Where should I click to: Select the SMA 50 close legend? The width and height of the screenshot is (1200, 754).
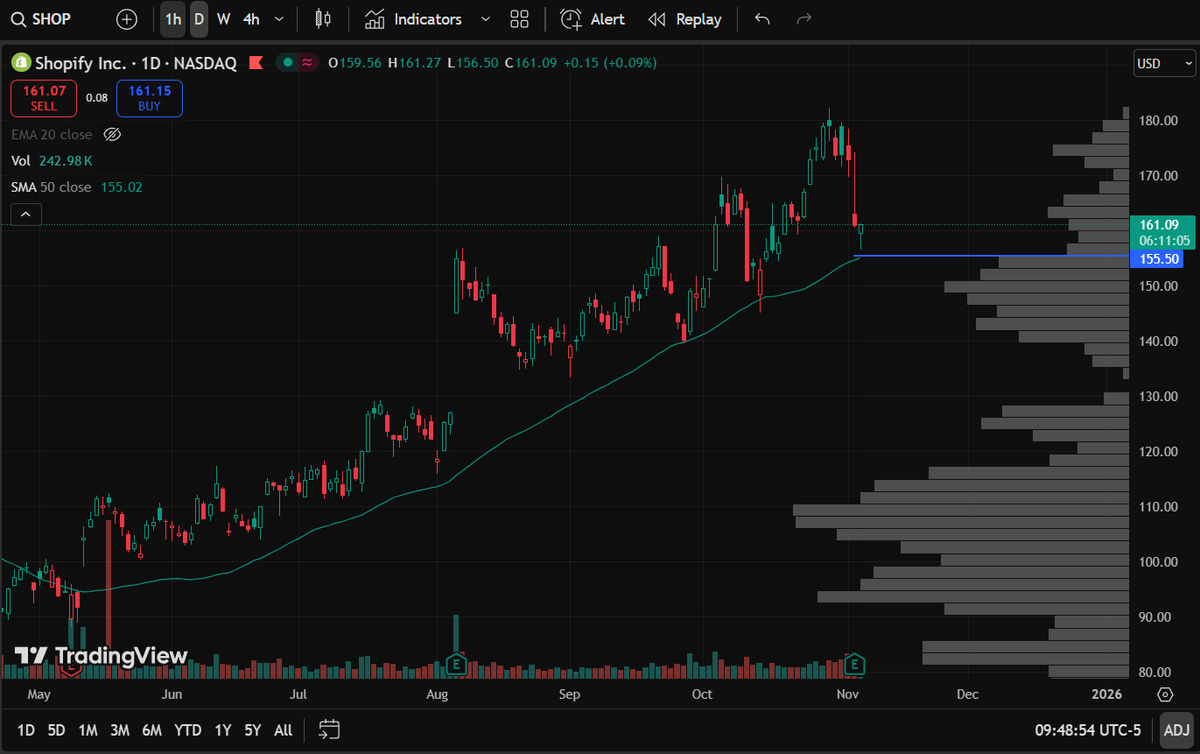point(51,187)
